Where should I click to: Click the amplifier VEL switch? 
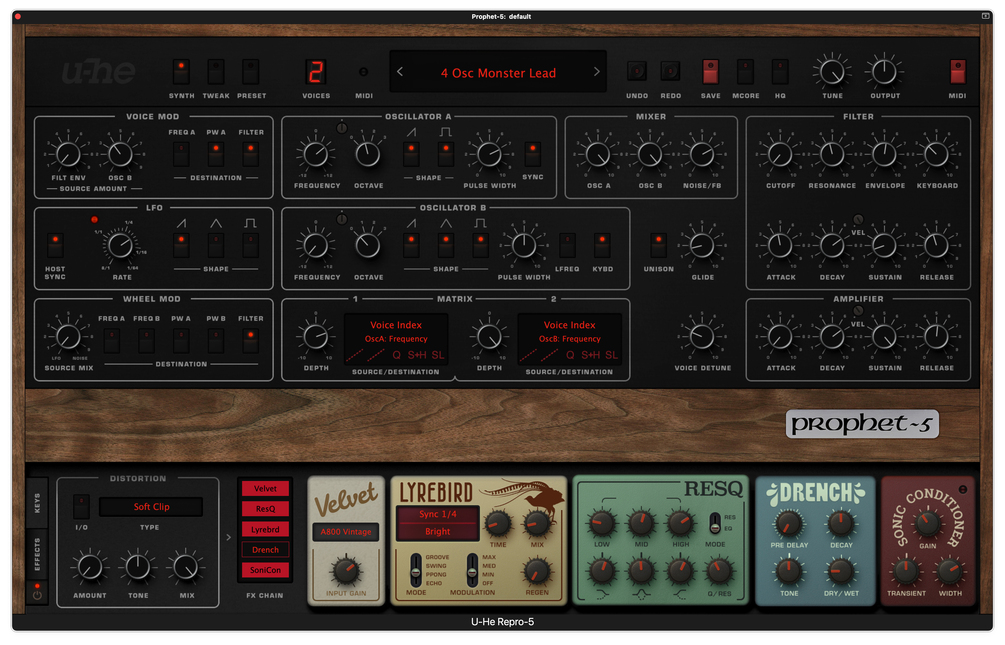point(858,311)
